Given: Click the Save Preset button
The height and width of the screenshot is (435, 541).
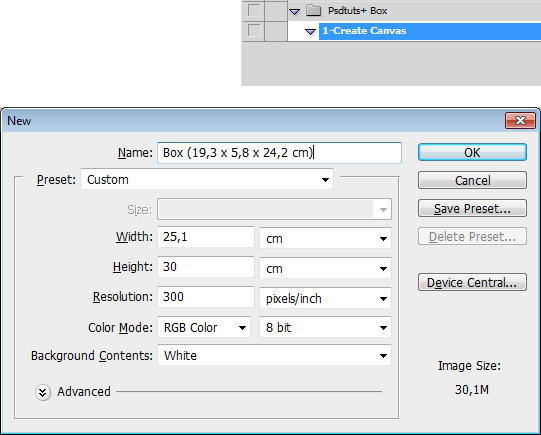Looking at the screenshot, I should (472, 208).
